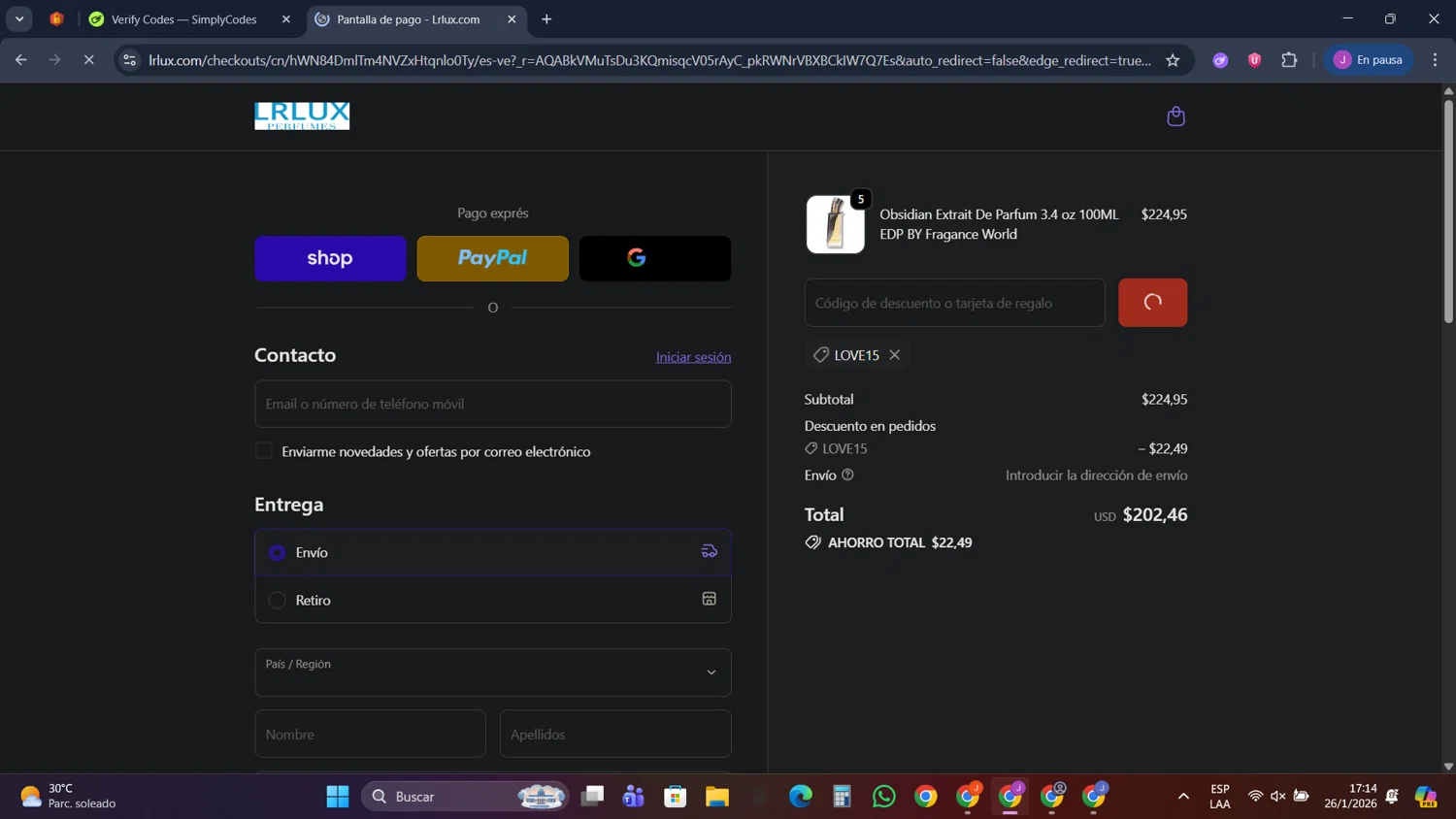Viewport: 1456px width, 819px height.
Task: Remove the LOVE15 discount code tag
Action: point(895,355)
